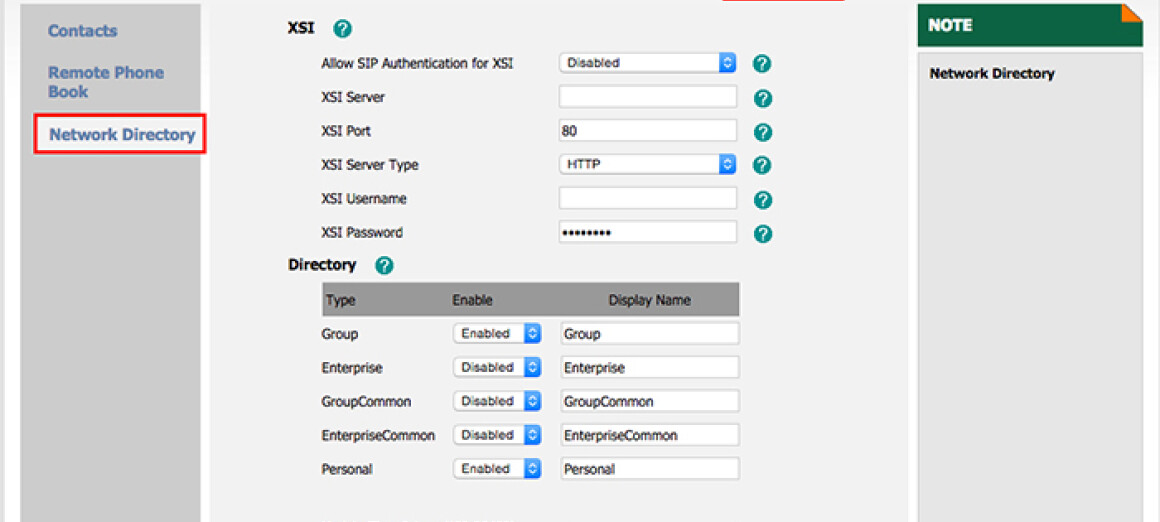This screenshot has width=1160, height=522.
Task: Change GroupCommon enable setting dropdown
Action: 497,401
